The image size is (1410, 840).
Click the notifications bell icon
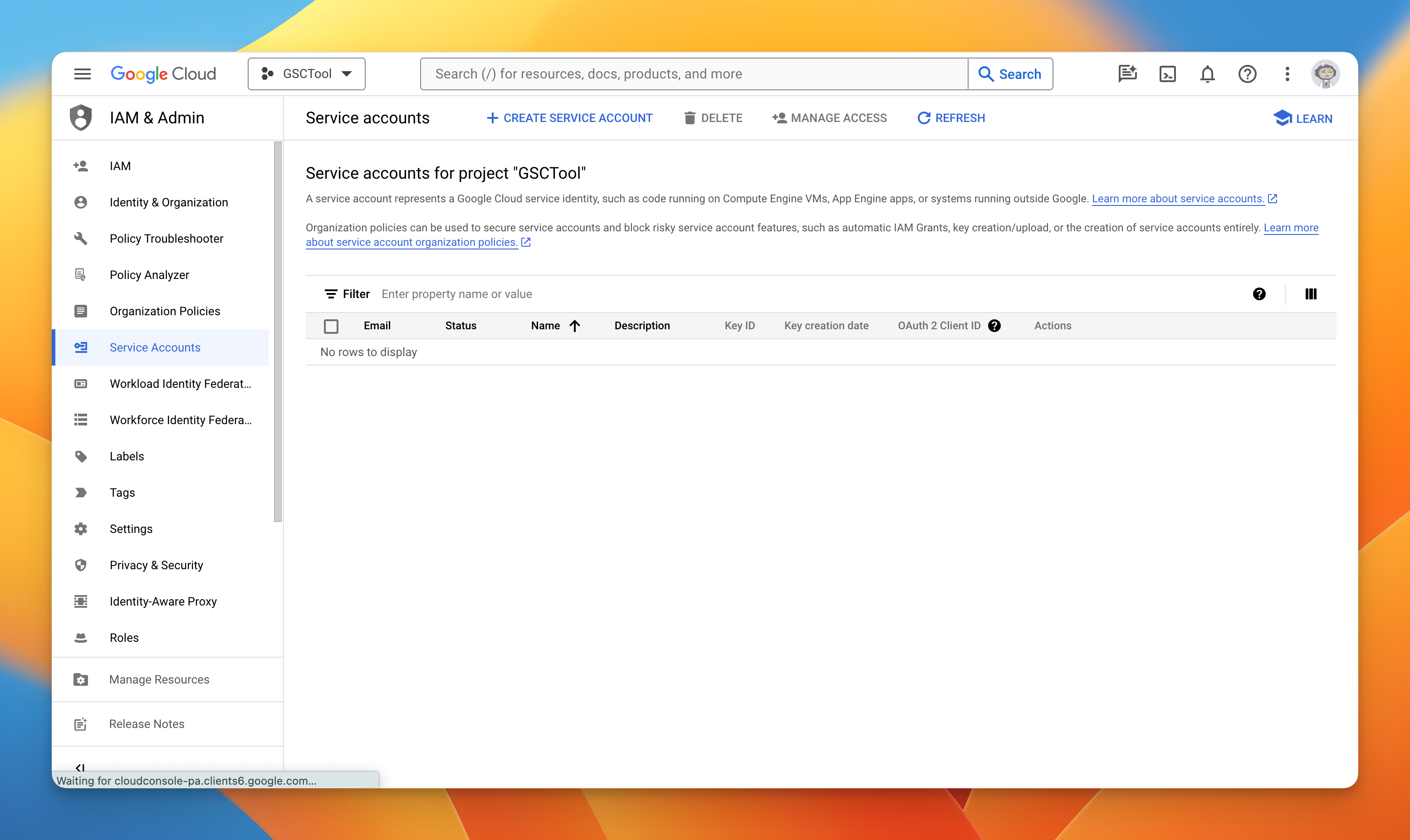(1207, 74)
